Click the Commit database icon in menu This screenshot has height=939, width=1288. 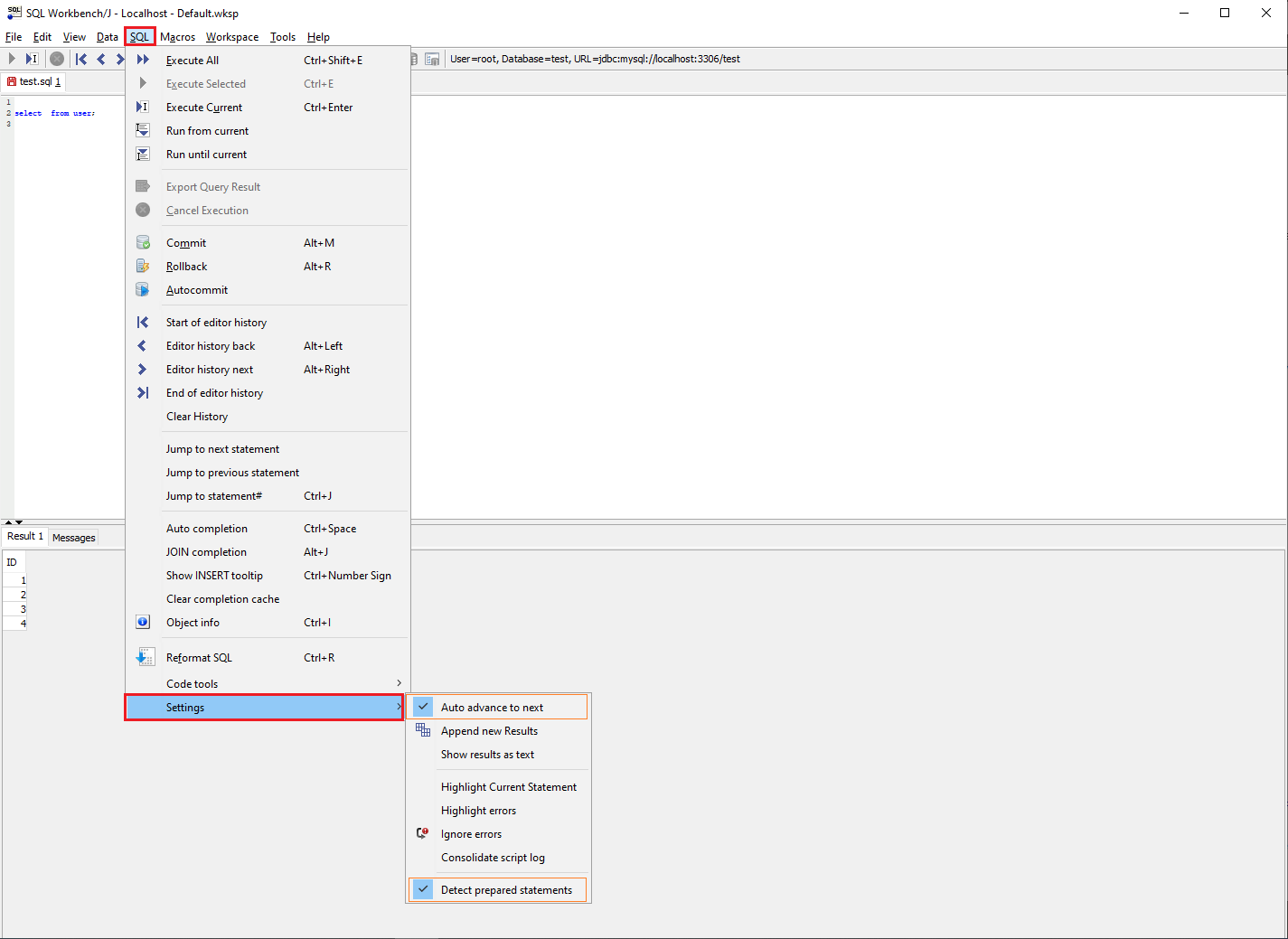tap(143, 242)
